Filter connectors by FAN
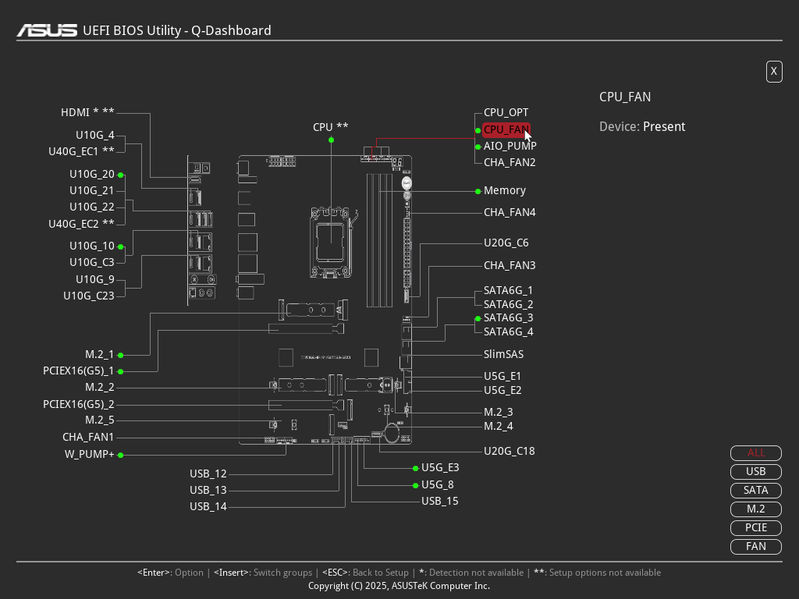This screenshot has height=599, width=799. [756, 547]
